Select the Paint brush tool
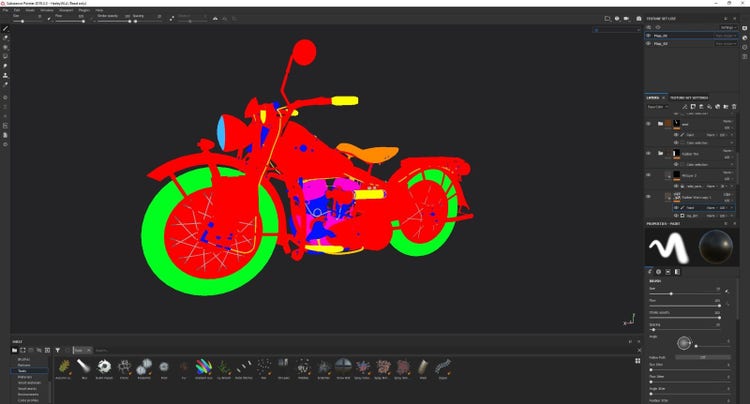This screenshot has height=404, width=750. pos(5,29)
